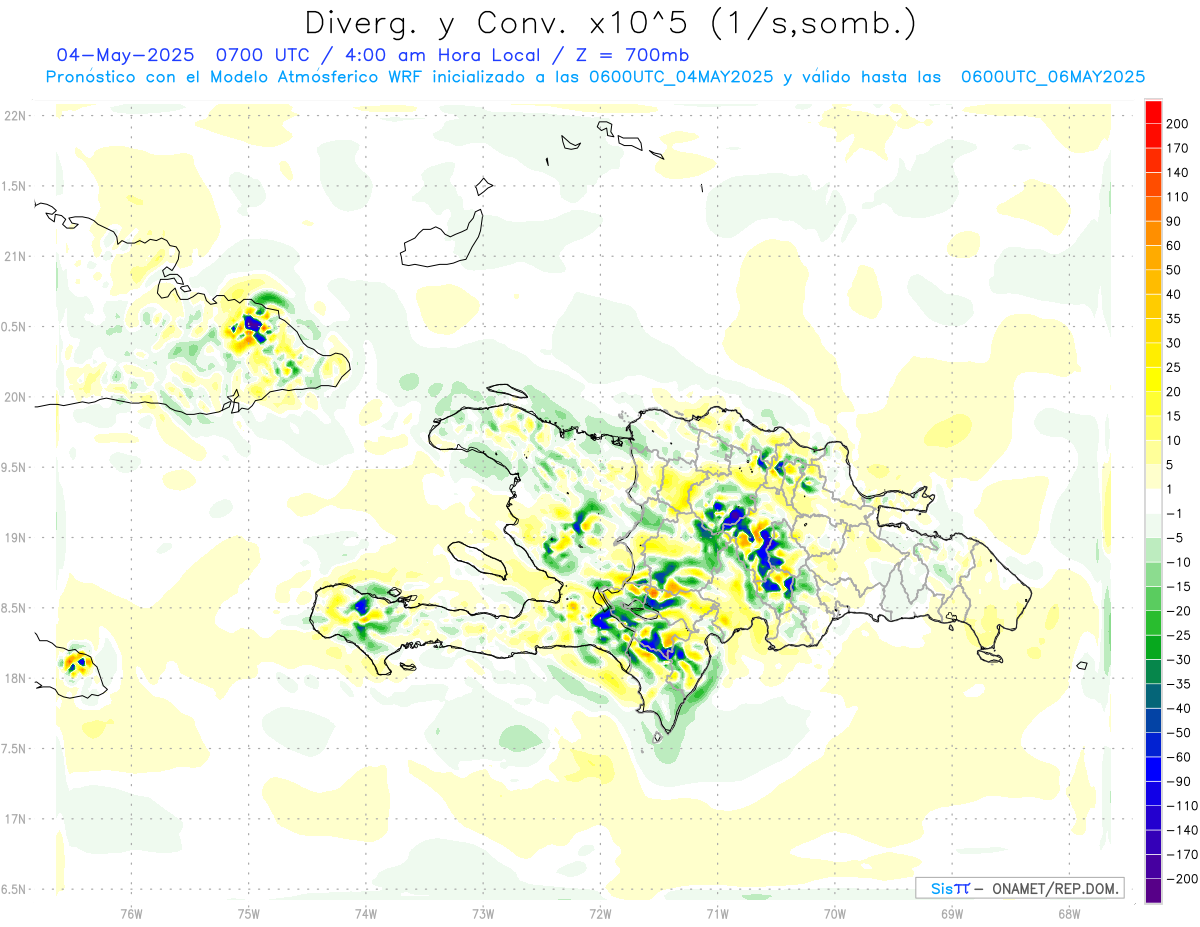Image resolution: width=1200 pixels, height=927 pixels.
Task: Click the white swatch between 1 and -1
Action: tap(1153, 501)
